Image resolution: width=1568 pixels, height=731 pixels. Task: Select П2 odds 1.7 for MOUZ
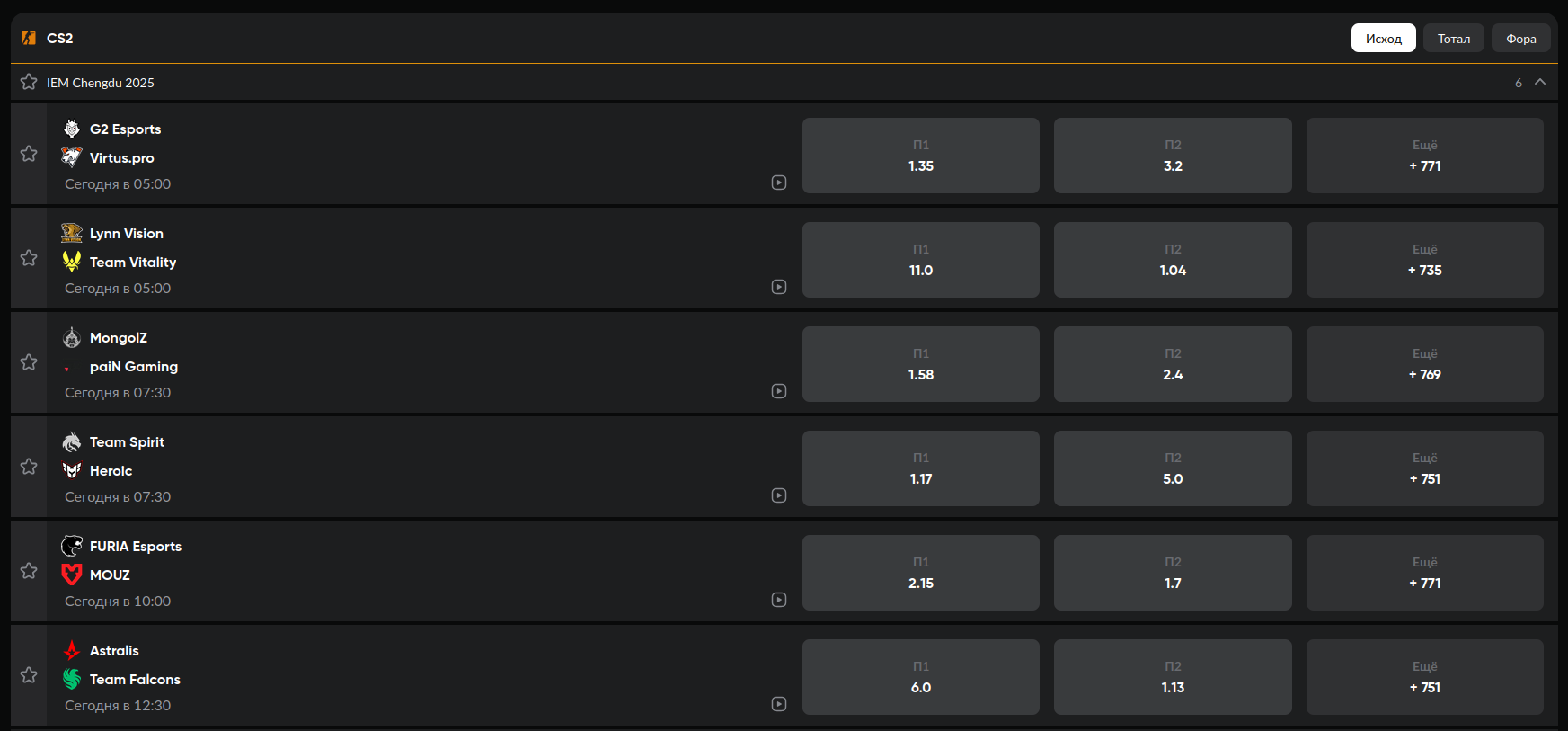click(1172, 573)
